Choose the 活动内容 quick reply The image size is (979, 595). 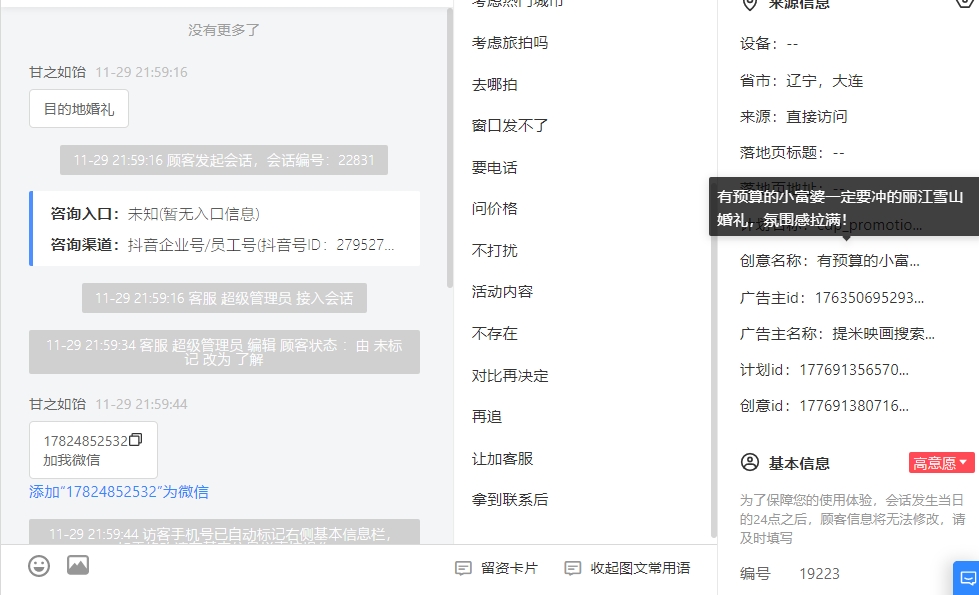[x=502, y=292]
